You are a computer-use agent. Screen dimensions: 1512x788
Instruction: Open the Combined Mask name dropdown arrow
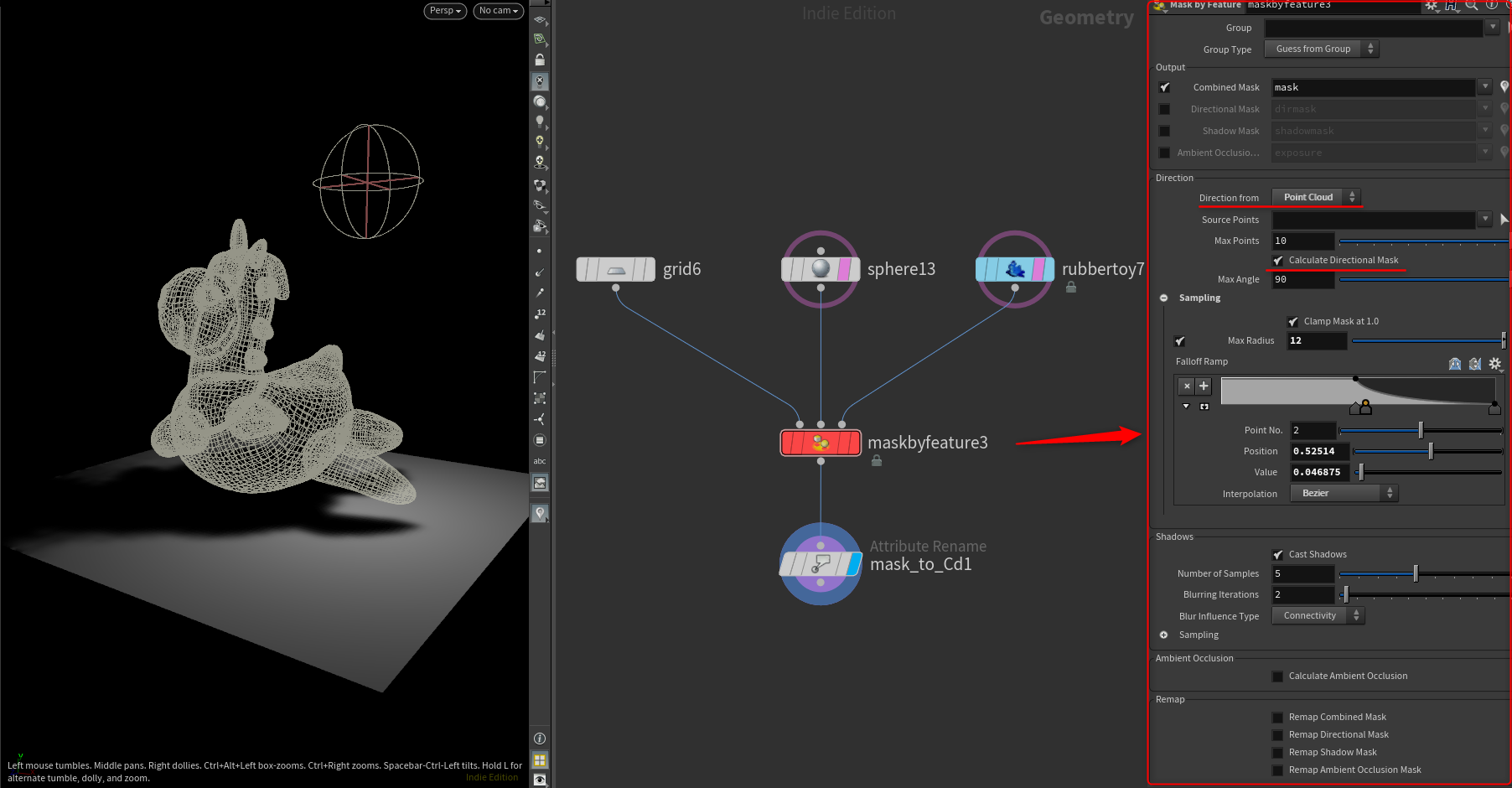pos(1485,87)
